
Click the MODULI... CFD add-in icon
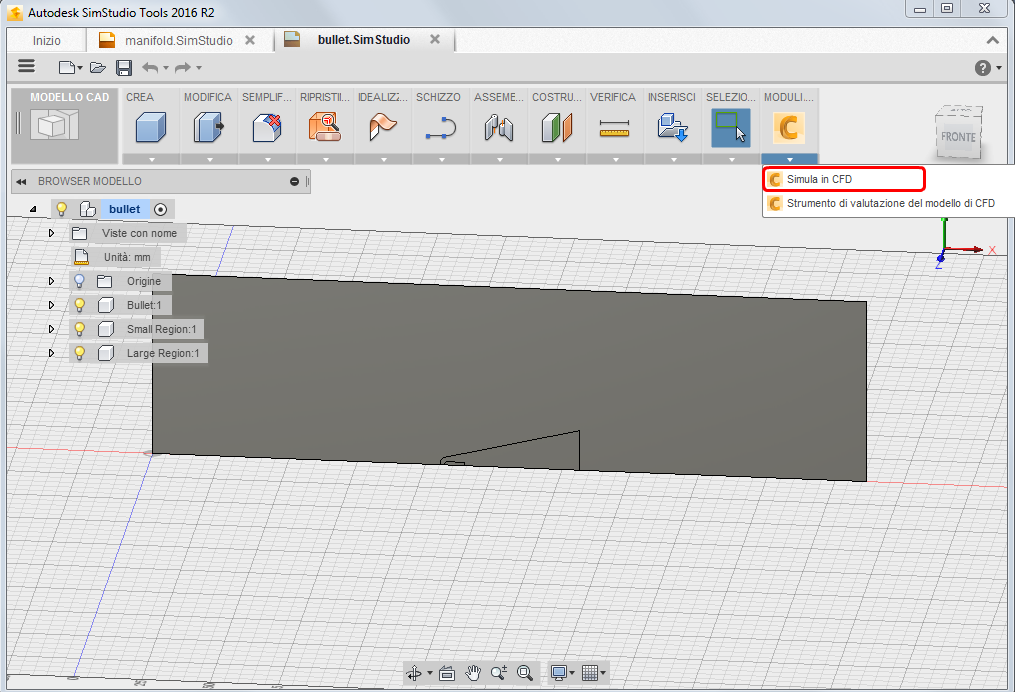[x=788, y=128]
